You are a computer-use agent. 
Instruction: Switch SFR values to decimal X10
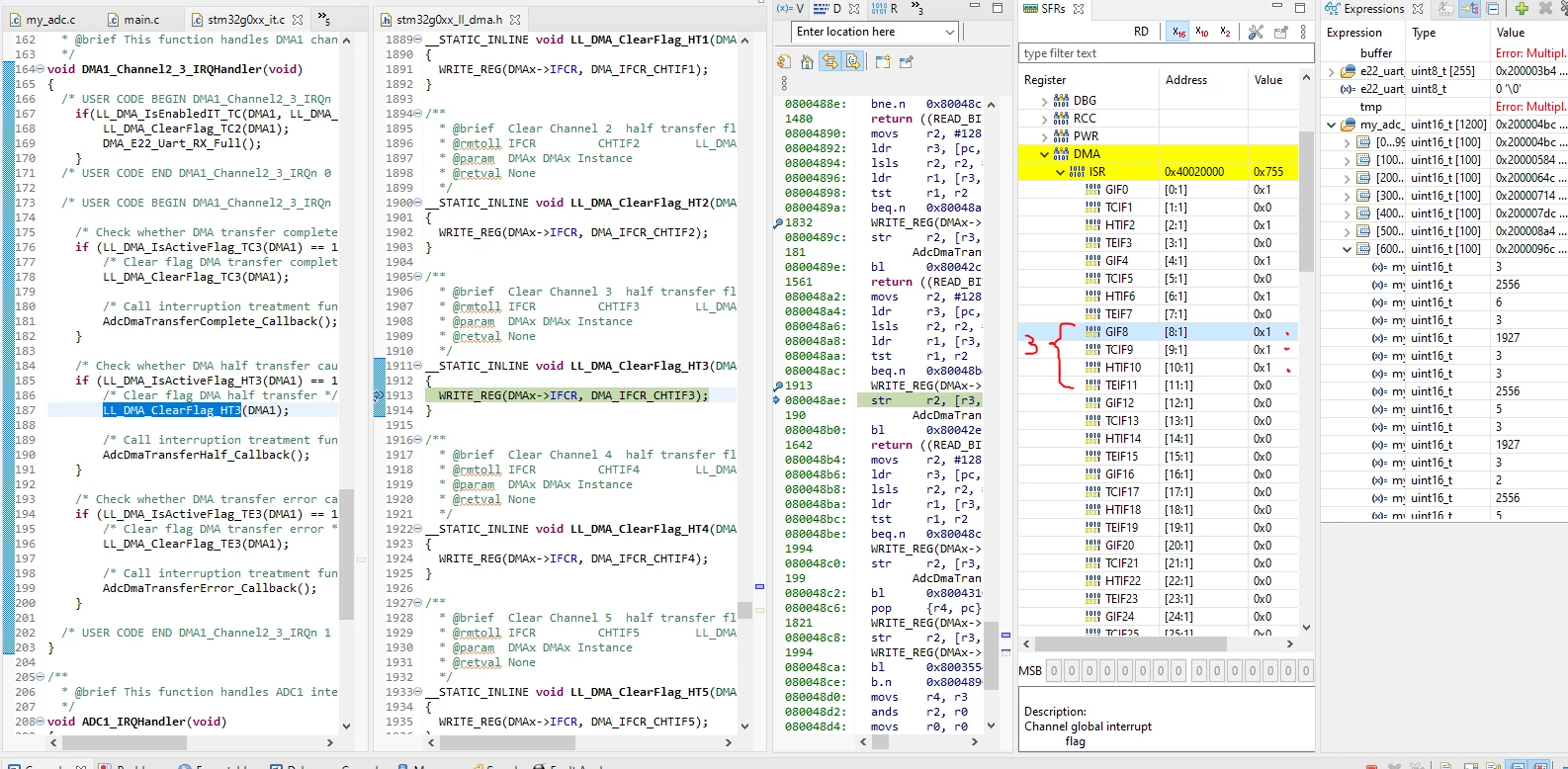coord(1201,32)
